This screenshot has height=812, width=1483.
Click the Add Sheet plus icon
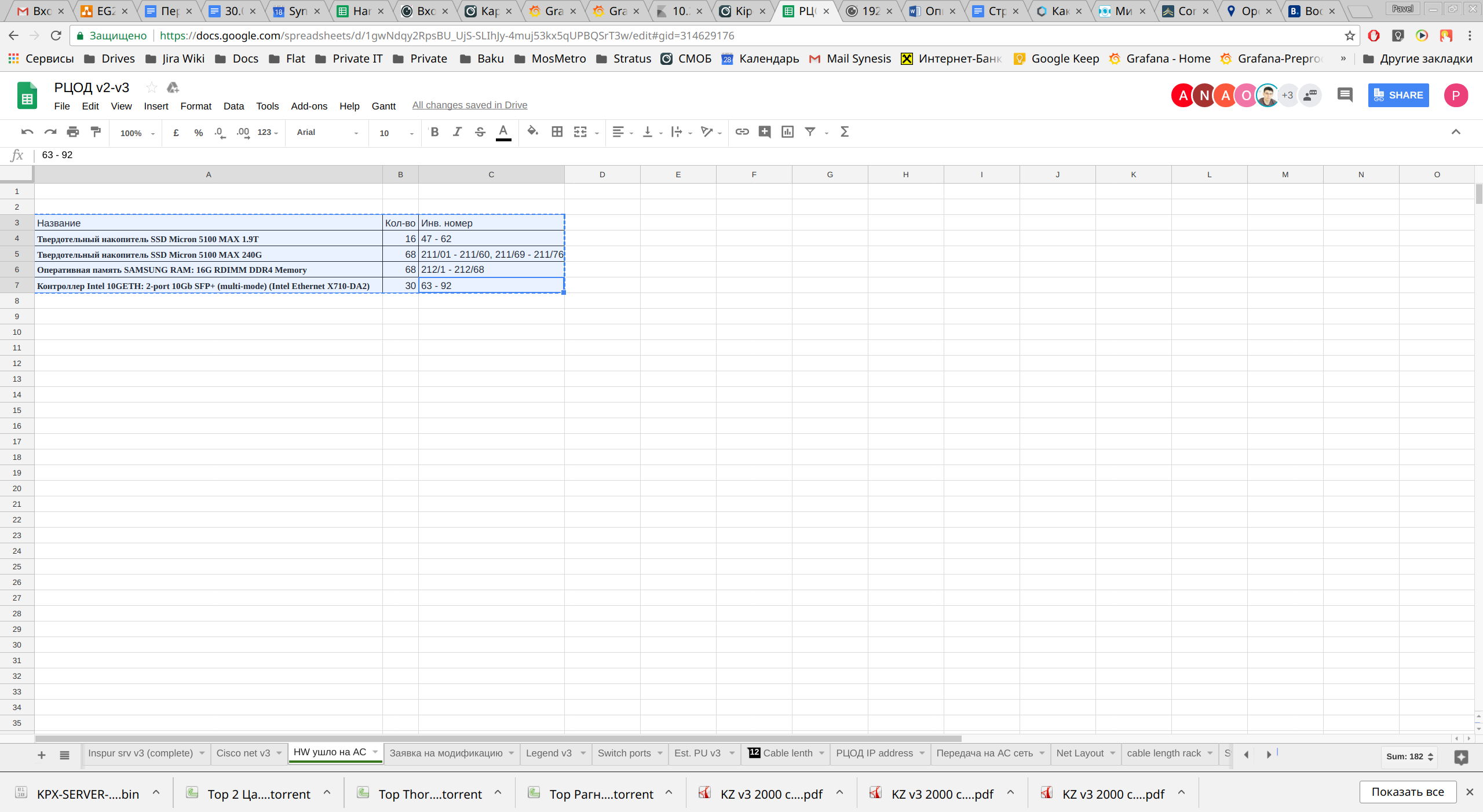pyautogui.click(x=42, y=755)
